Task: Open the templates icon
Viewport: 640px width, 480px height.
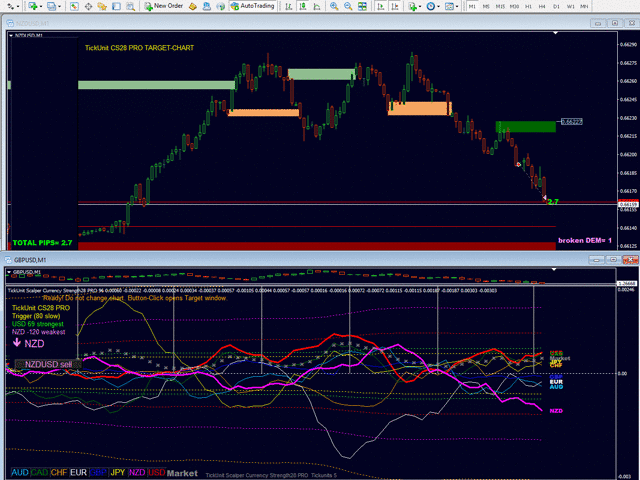Action: click(x=449, y=6)
